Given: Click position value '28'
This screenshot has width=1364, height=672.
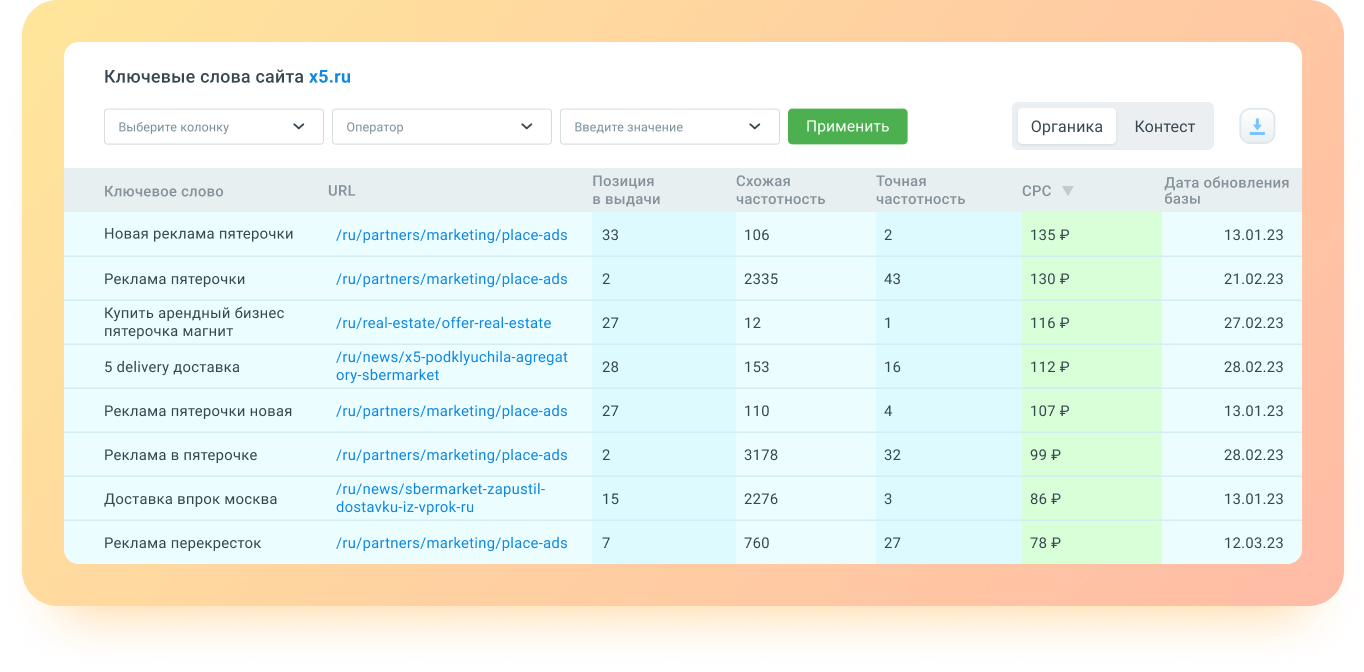Looking at the screenshot, I should [x=611, y=367].
